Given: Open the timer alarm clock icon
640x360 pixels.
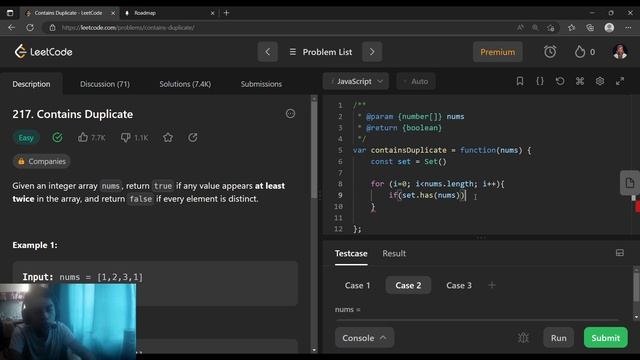Looking at the screenshot, I should 550,52.
